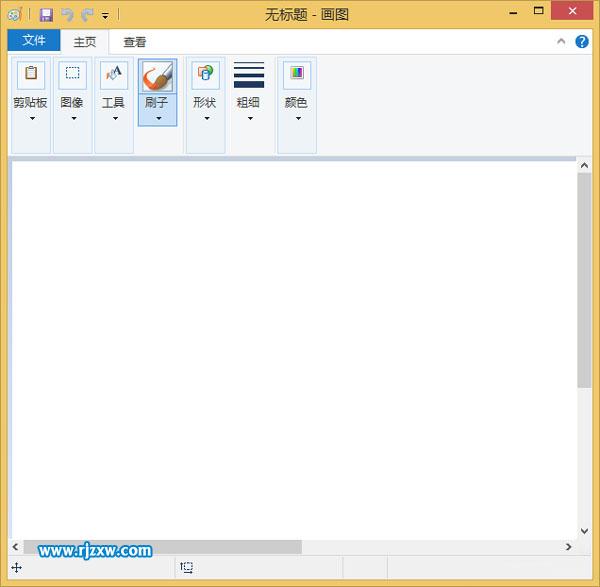The height and width of the screenshot is (587, 600).
Task: Select the 主页 home tab
Action: [x=85, y=42]
